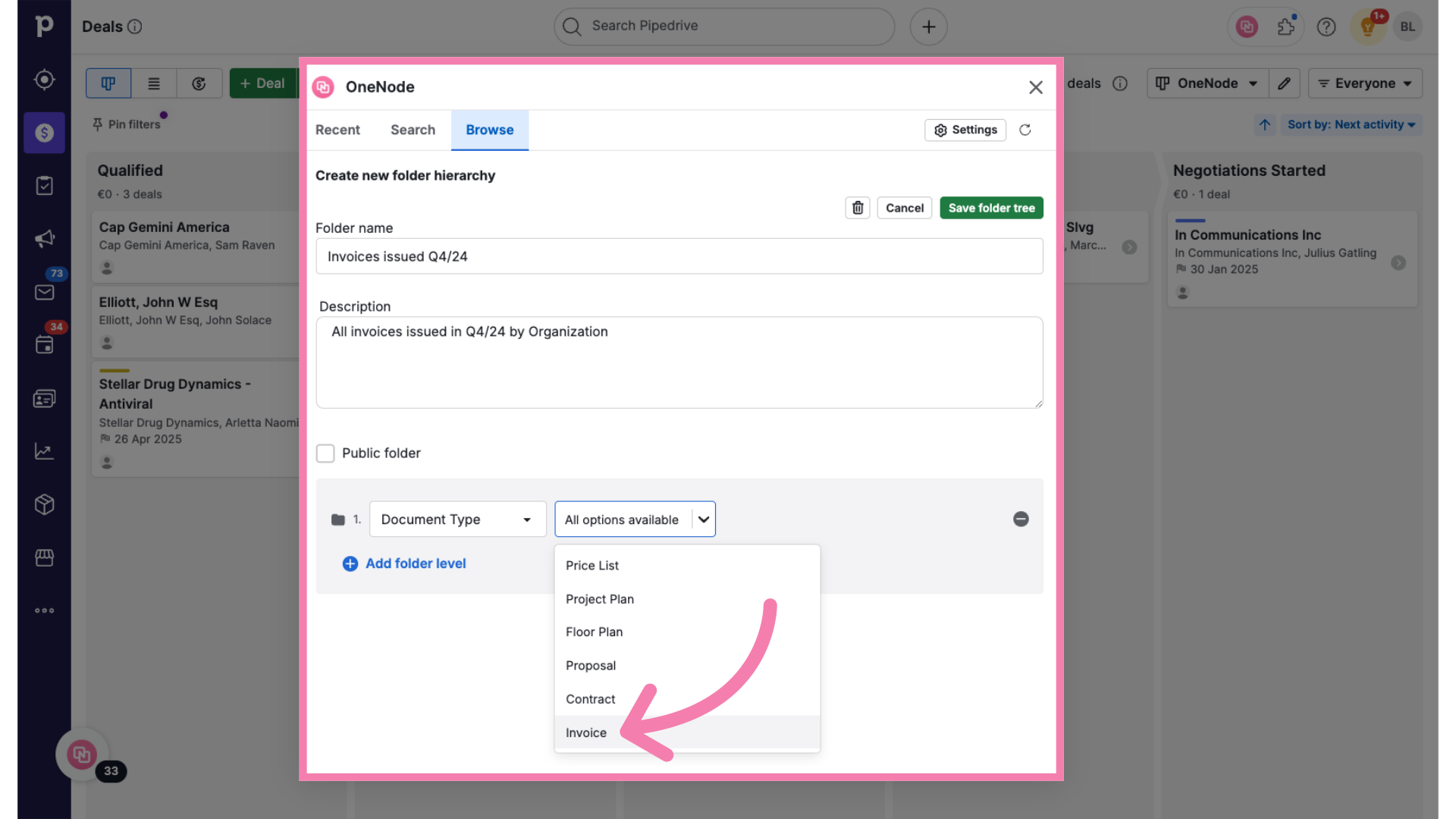Viewport: 1456px width, 819px height.
Task: Click the Pipedrive list view icon
Action: pyautogui.click(x=154, y=83)
